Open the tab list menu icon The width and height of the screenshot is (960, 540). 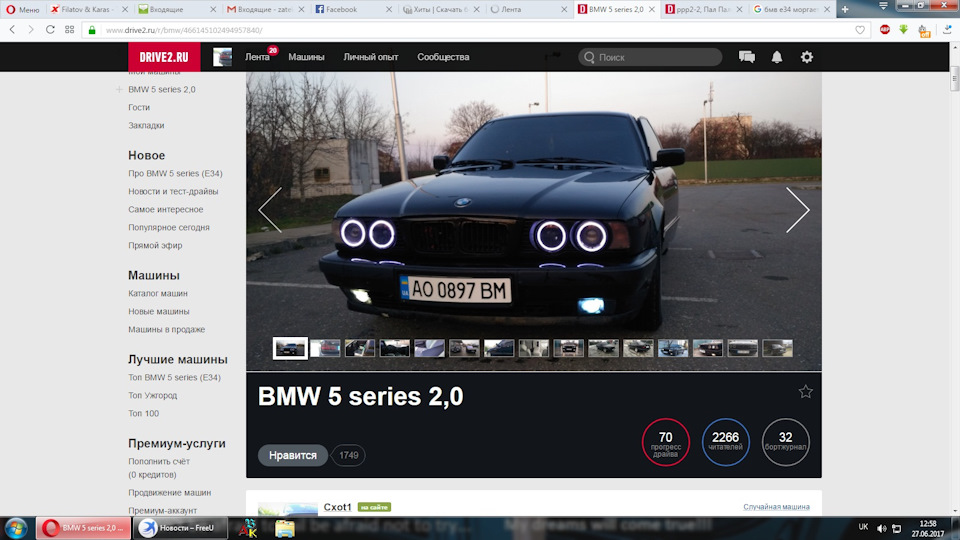tap(883, 6)
